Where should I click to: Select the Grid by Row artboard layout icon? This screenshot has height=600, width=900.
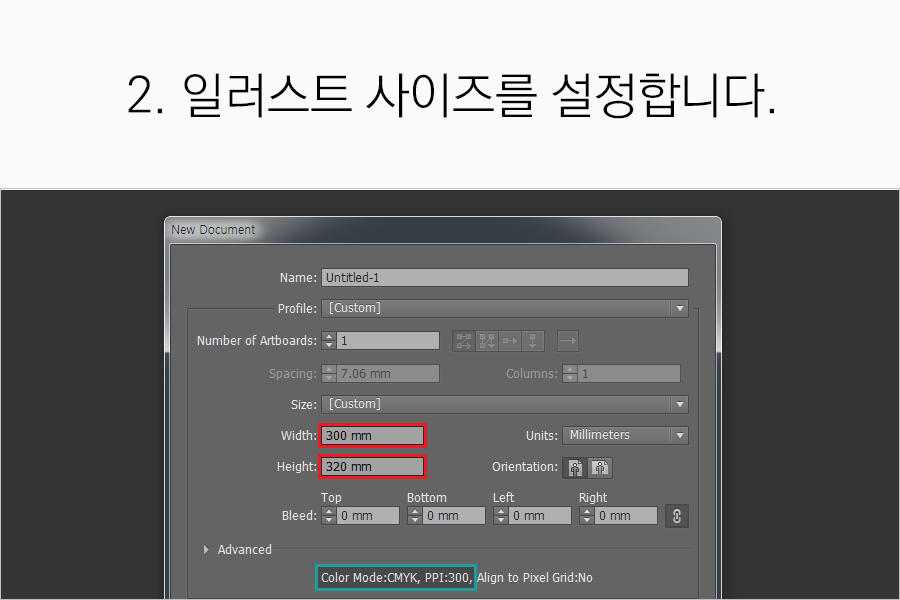(464, 341)
